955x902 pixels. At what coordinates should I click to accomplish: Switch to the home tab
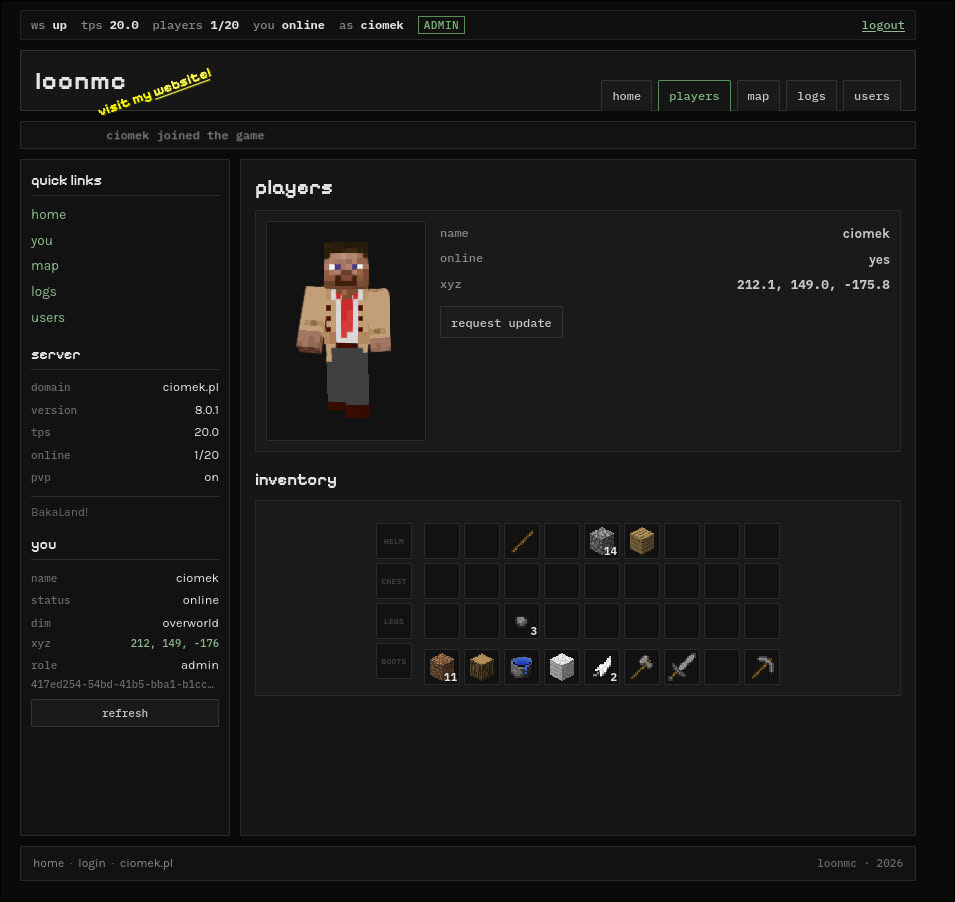[x=626, y=96]
